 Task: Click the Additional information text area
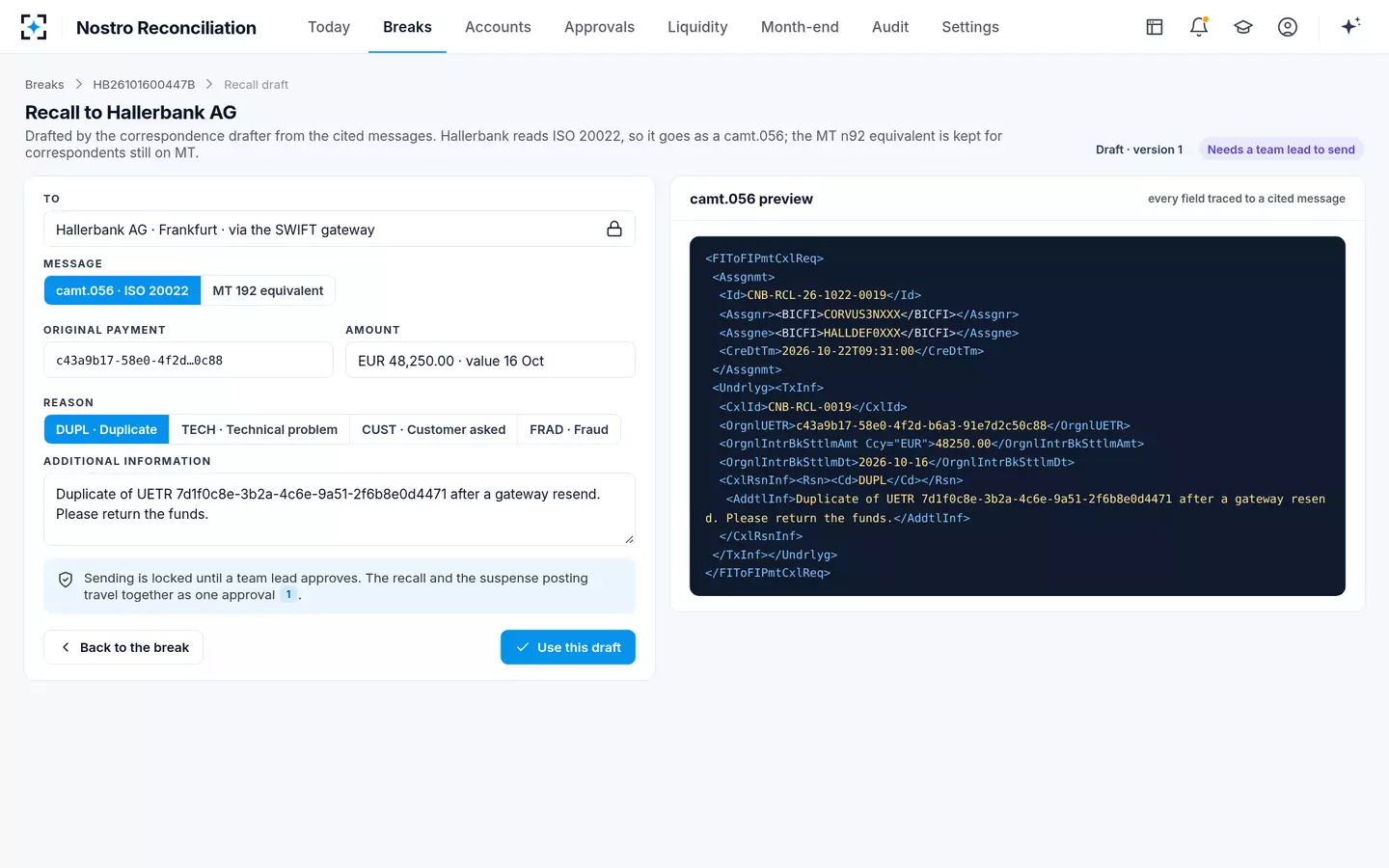pyautogui.click(x=340, y=509)
